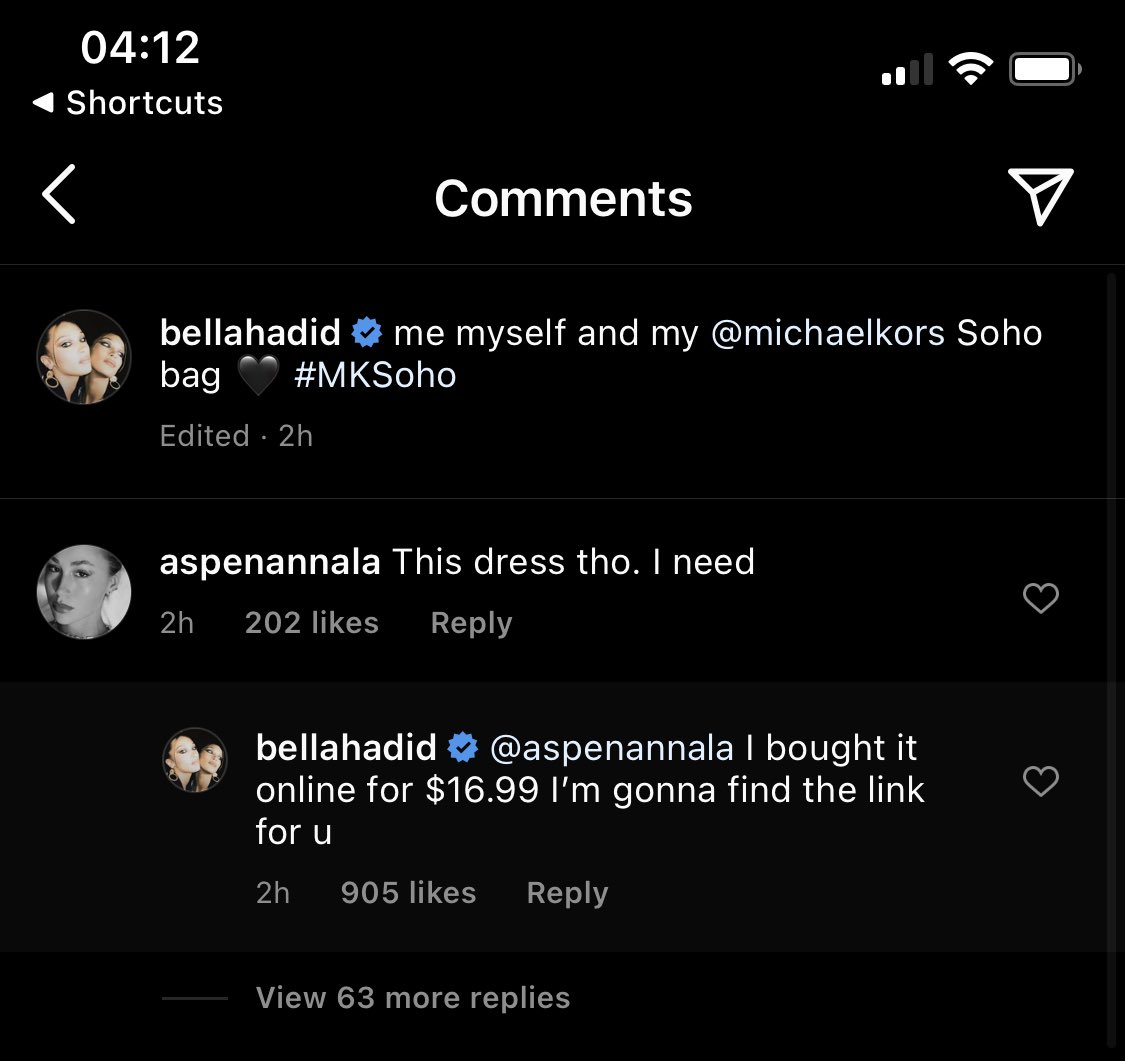
Task: Open the @aspenannala mention in reply
Action: [612, 747]
